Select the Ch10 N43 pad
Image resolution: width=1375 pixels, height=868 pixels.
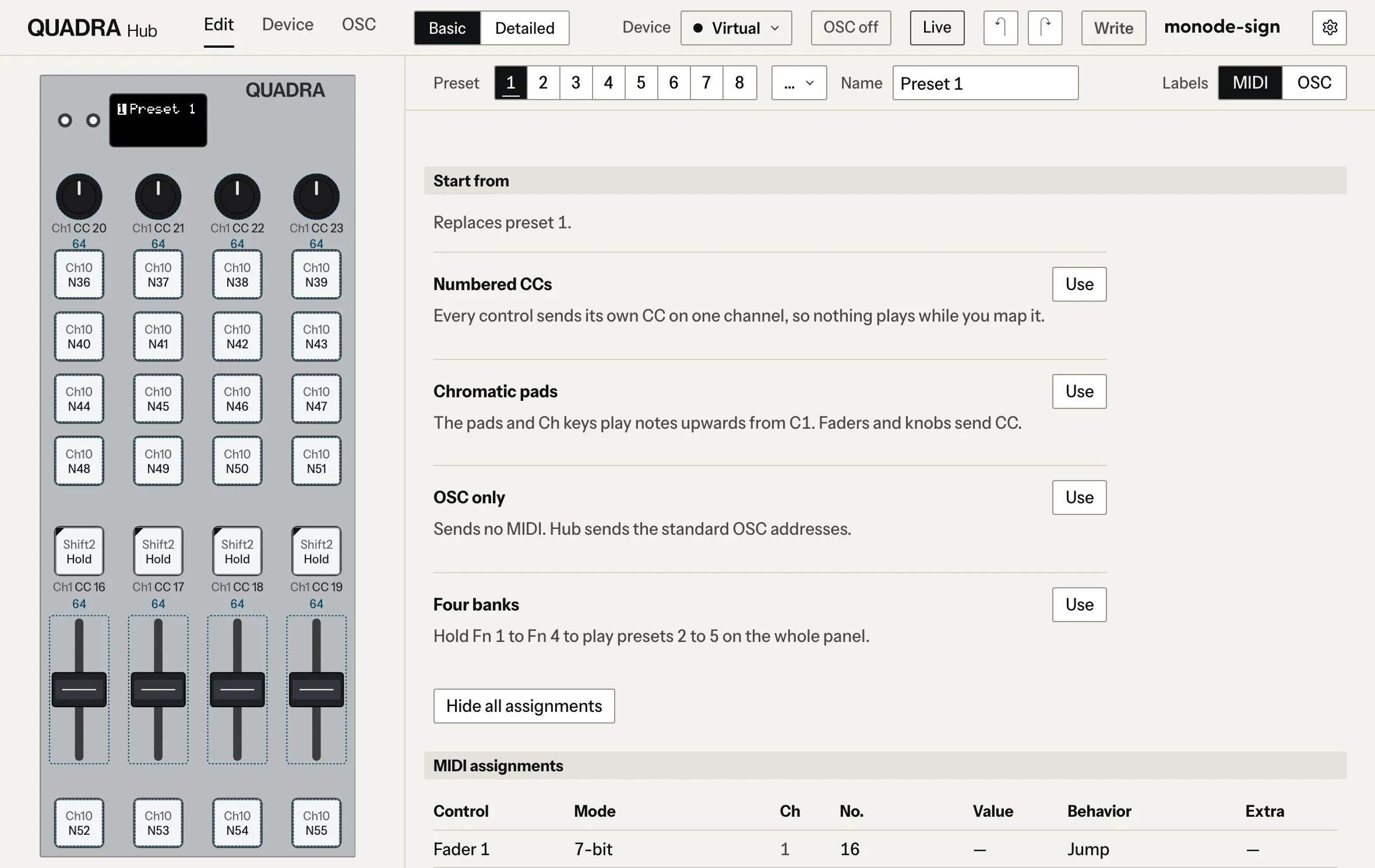click(316, 337)
